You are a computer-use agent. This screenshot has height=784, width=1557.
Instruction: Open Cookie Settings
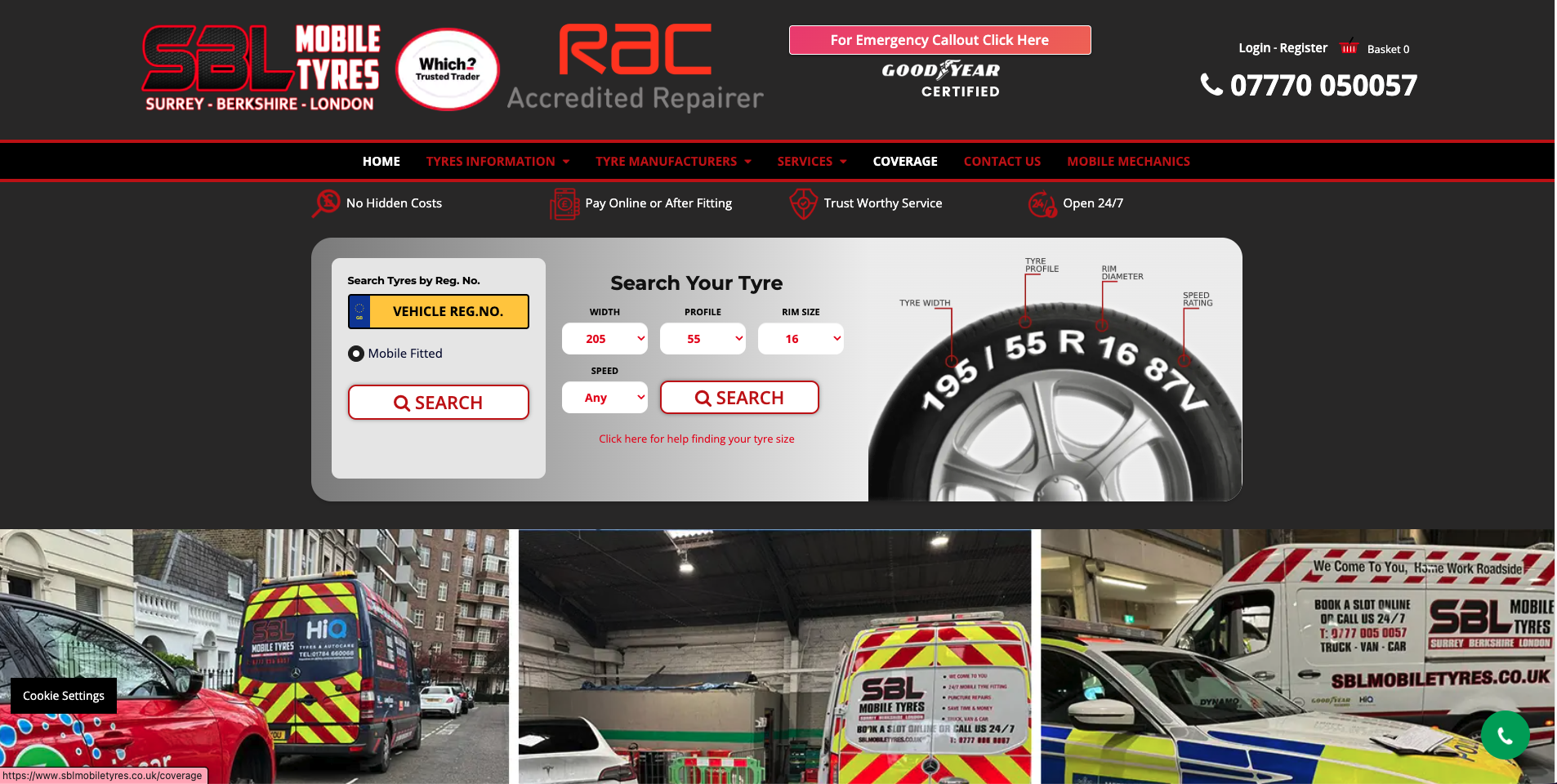[64, 696]
